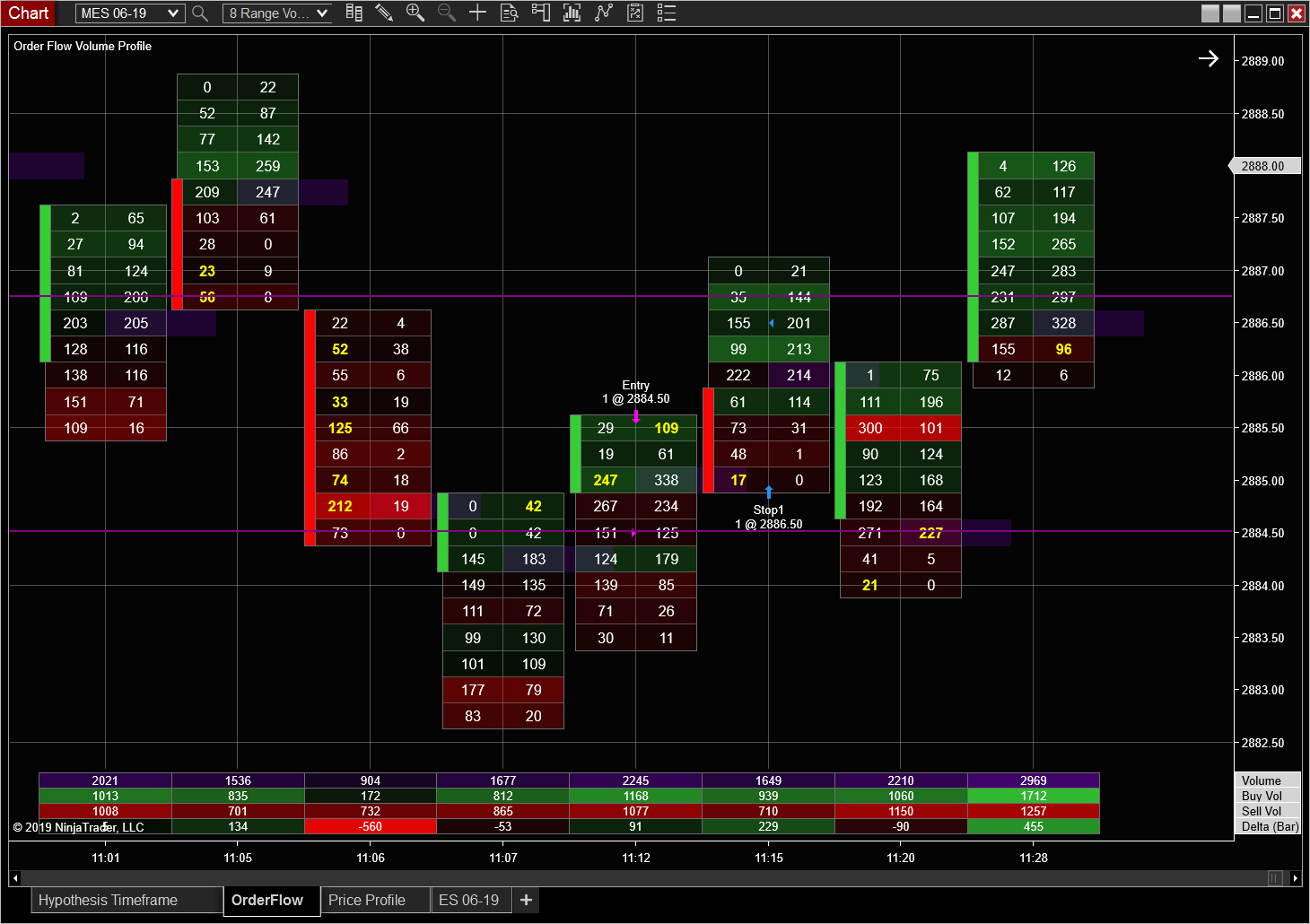
Task: Activate the zoom in tool
Action: click(415, 13)
